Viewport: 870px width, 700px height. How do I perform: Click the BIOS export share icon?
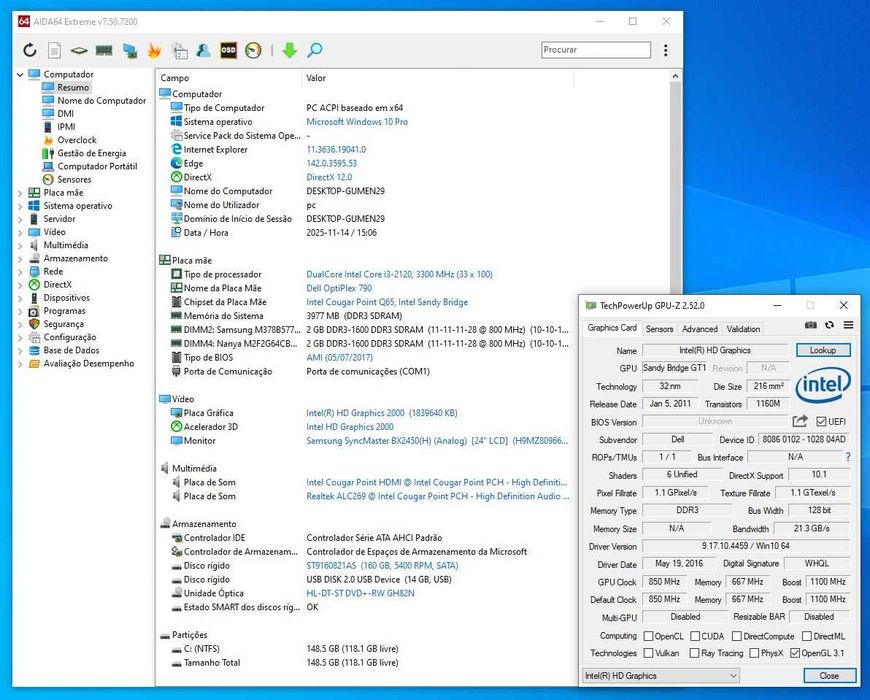coord(800,422)
